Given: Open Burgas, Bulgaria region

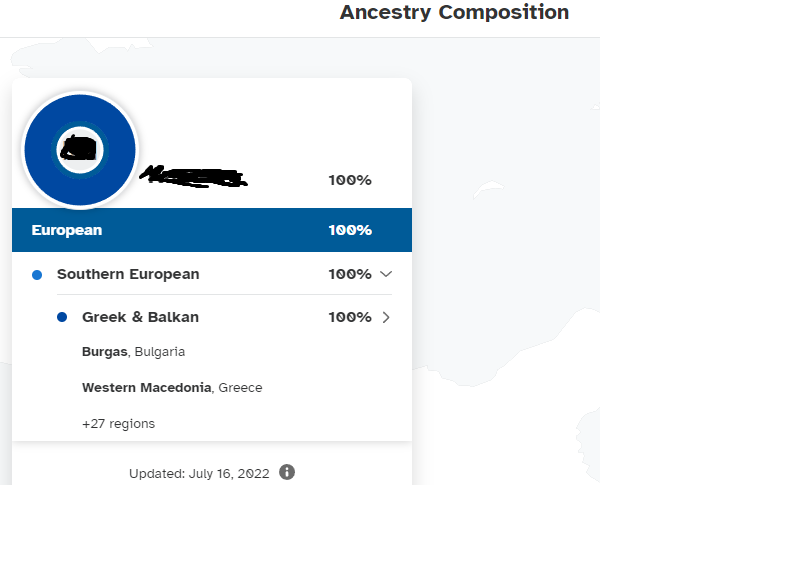Looking at the screenshot, I should point(133,352).
